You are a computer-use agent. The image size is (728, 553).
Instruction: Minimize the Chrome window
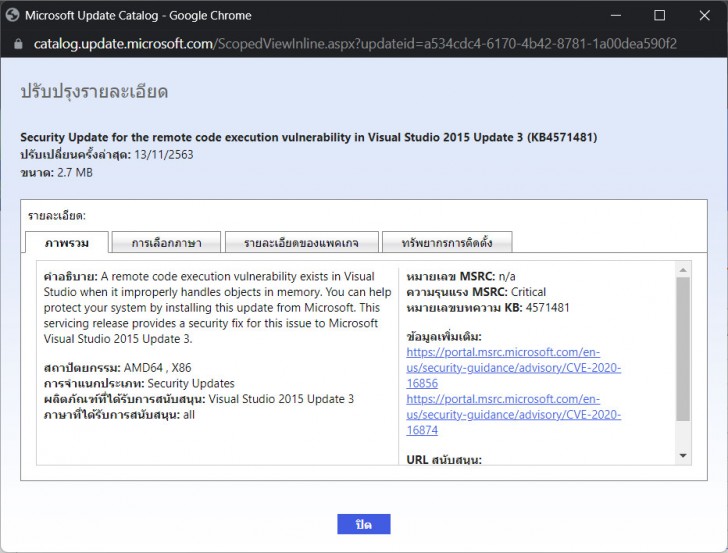[x=616, y=15]
